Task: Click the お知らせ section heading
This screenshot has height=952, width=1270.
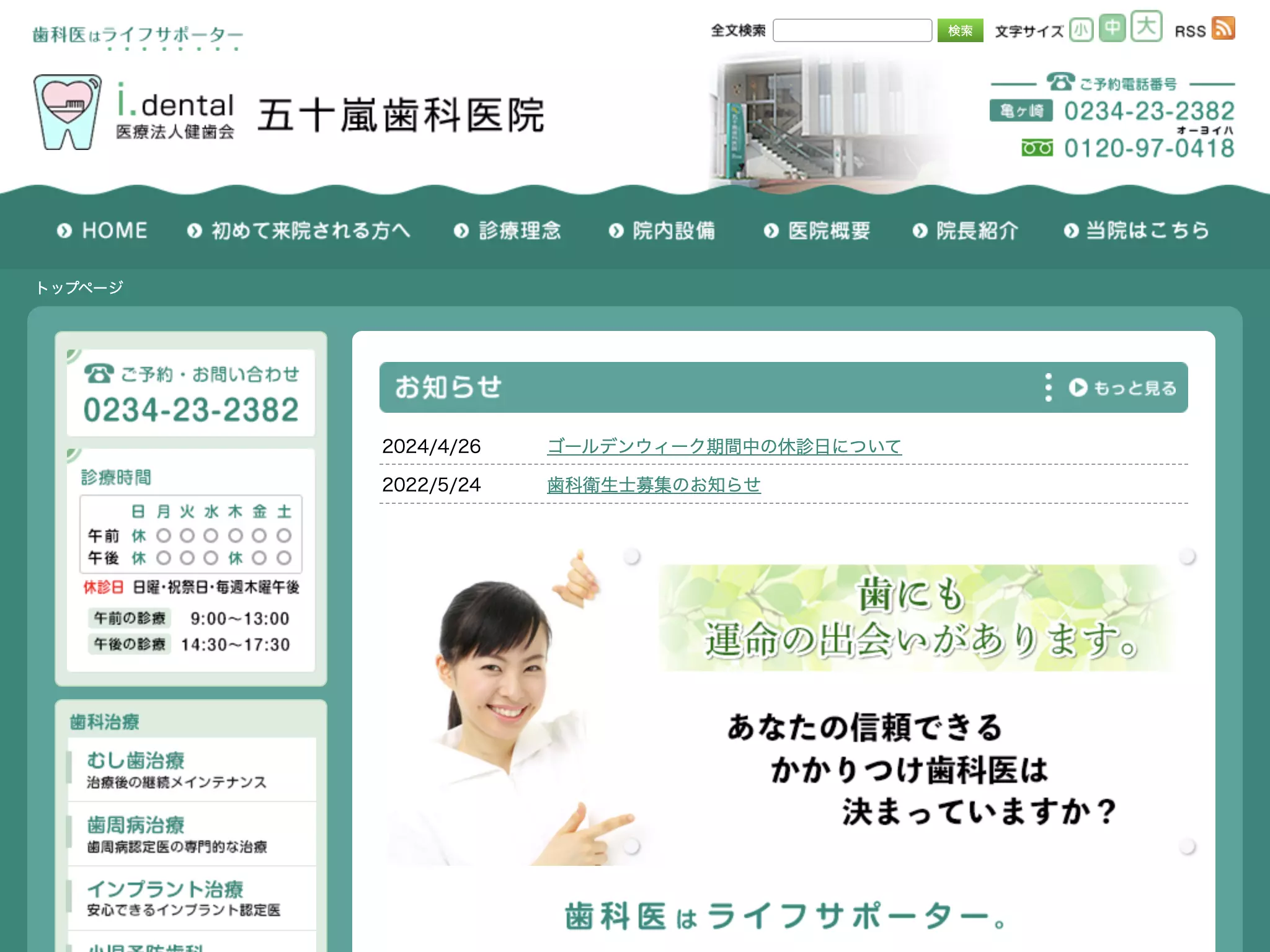Action: click(x=448, y=387)
